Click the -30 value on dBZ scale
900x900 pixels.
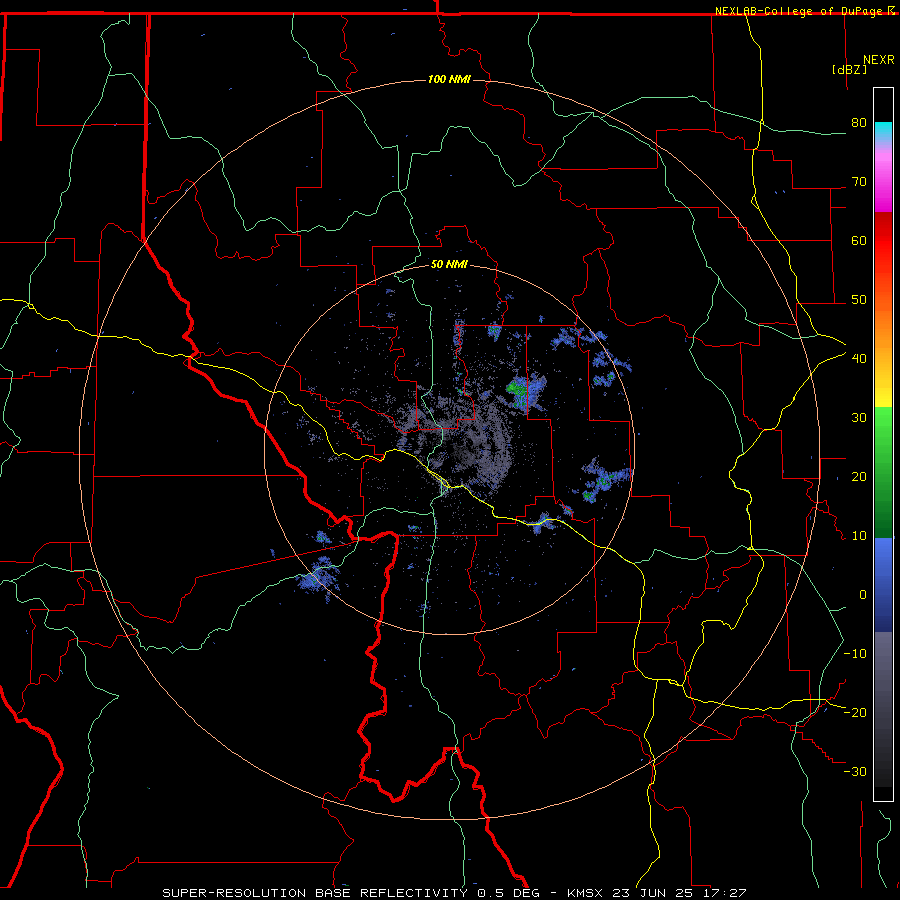(855, 771)
